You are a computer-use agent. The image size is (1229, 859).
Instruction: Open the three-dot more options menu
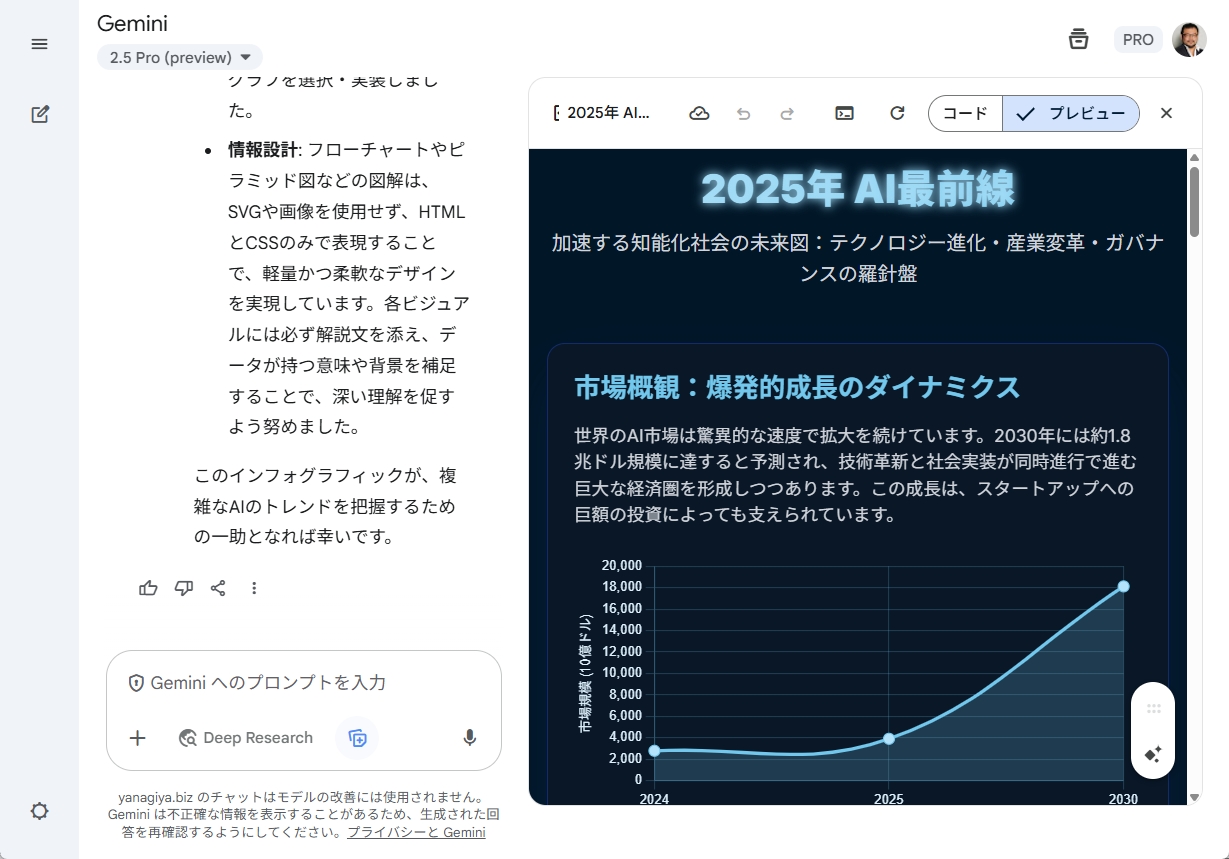click(255, 588)
